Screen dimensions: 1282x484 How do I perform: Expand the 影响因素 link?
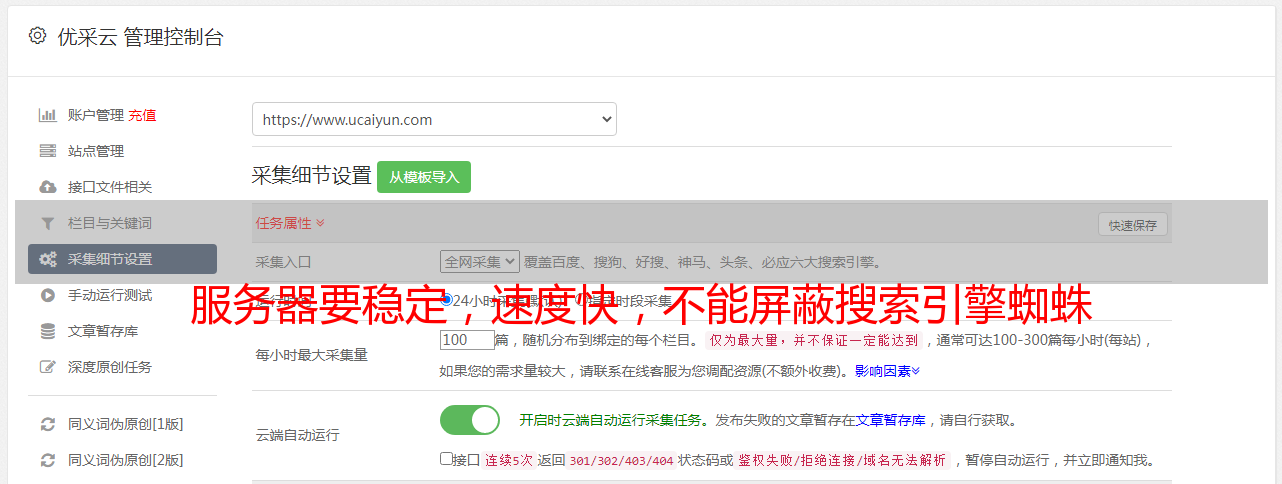click(887, 371)
